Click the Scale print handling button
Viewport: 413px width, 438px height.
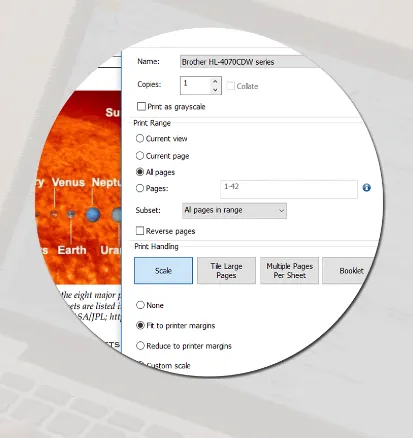(163, 271)
